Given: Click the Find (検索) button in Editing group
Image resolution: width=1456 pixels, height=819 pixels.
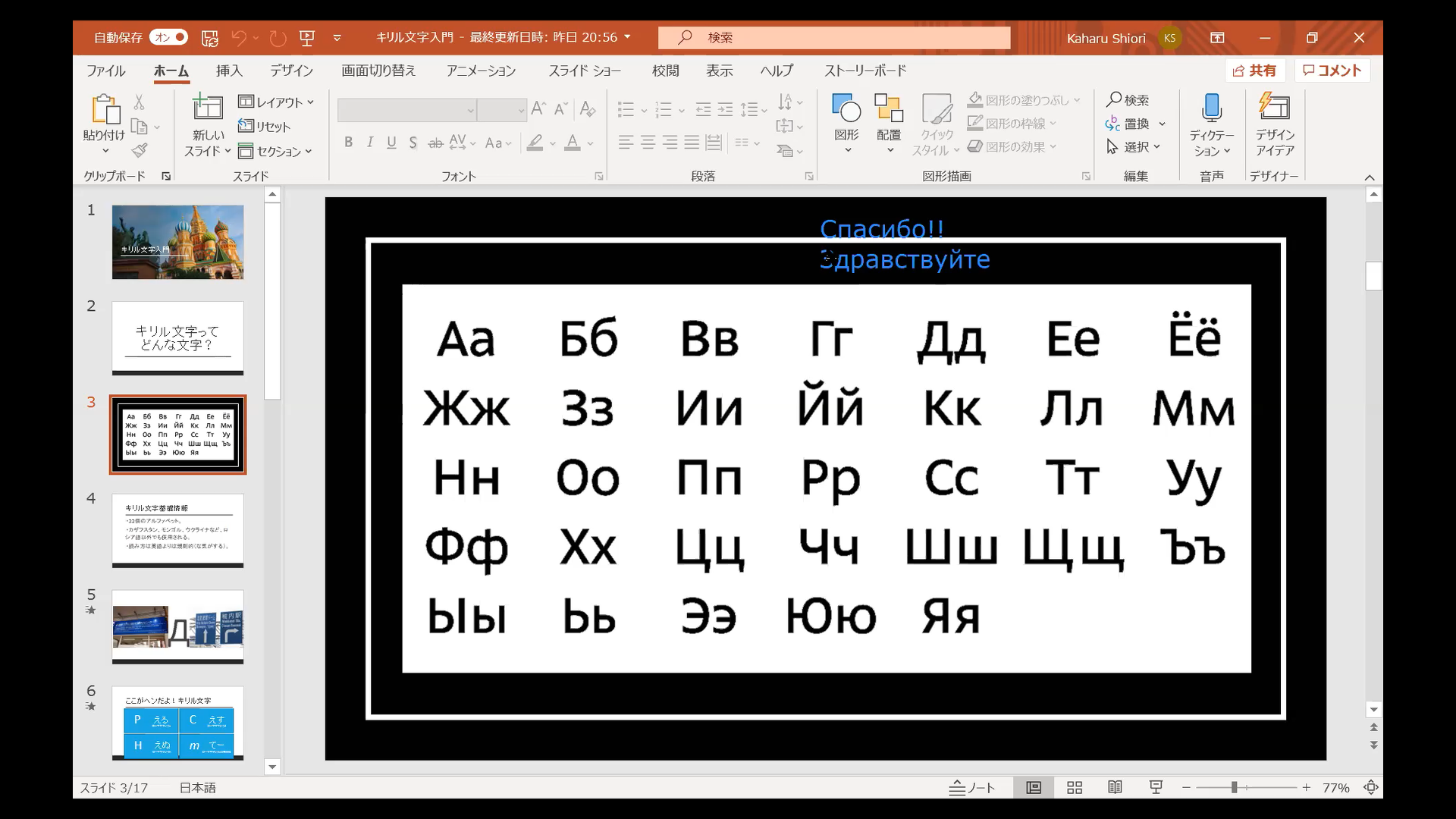Looking at the screenshot, I should [1128, 100].
